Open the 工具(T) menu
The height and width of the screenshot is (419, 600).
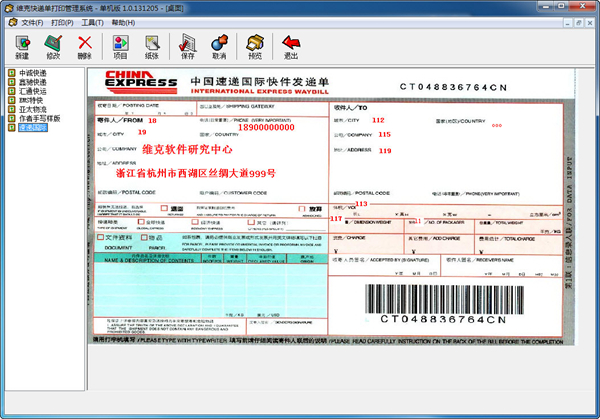(92, 23)
